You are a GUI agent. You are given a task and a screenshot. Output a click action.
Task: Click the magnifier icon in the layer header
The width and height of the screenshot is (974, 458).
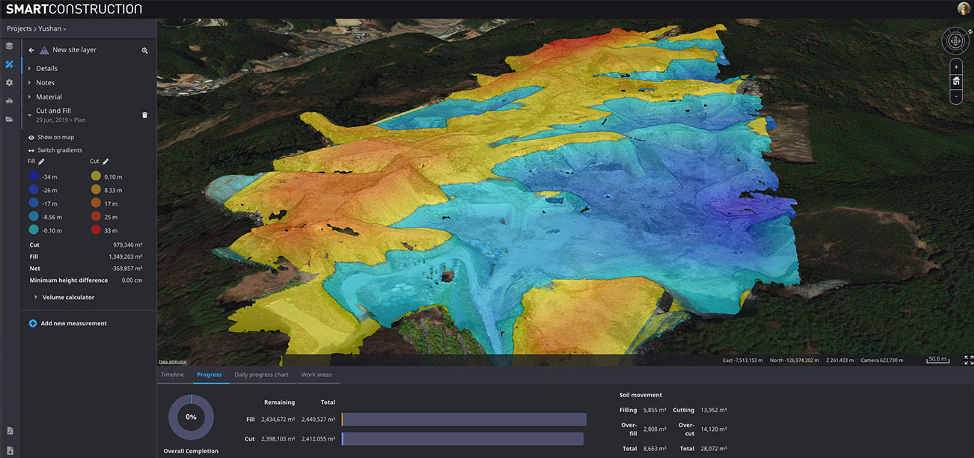144,50
